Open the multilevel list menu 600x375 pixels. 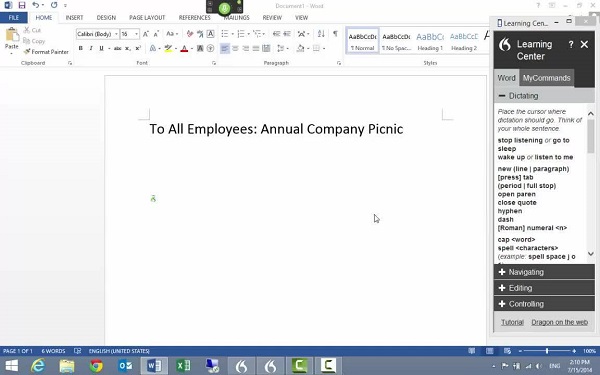tap(259, 34)
